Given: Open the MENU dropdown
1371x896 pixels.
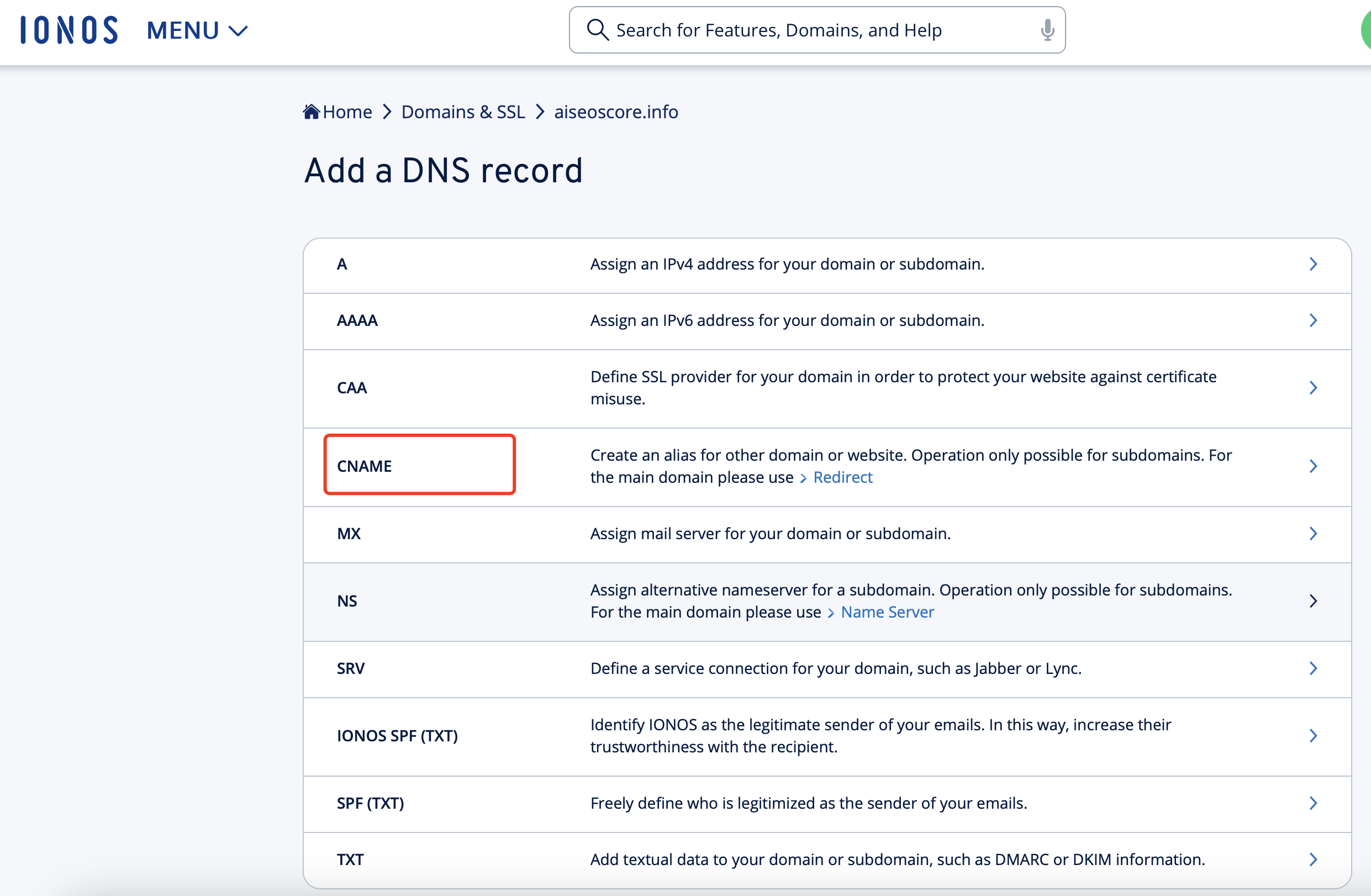Looking at the screenshot, I should pos(197,30).
